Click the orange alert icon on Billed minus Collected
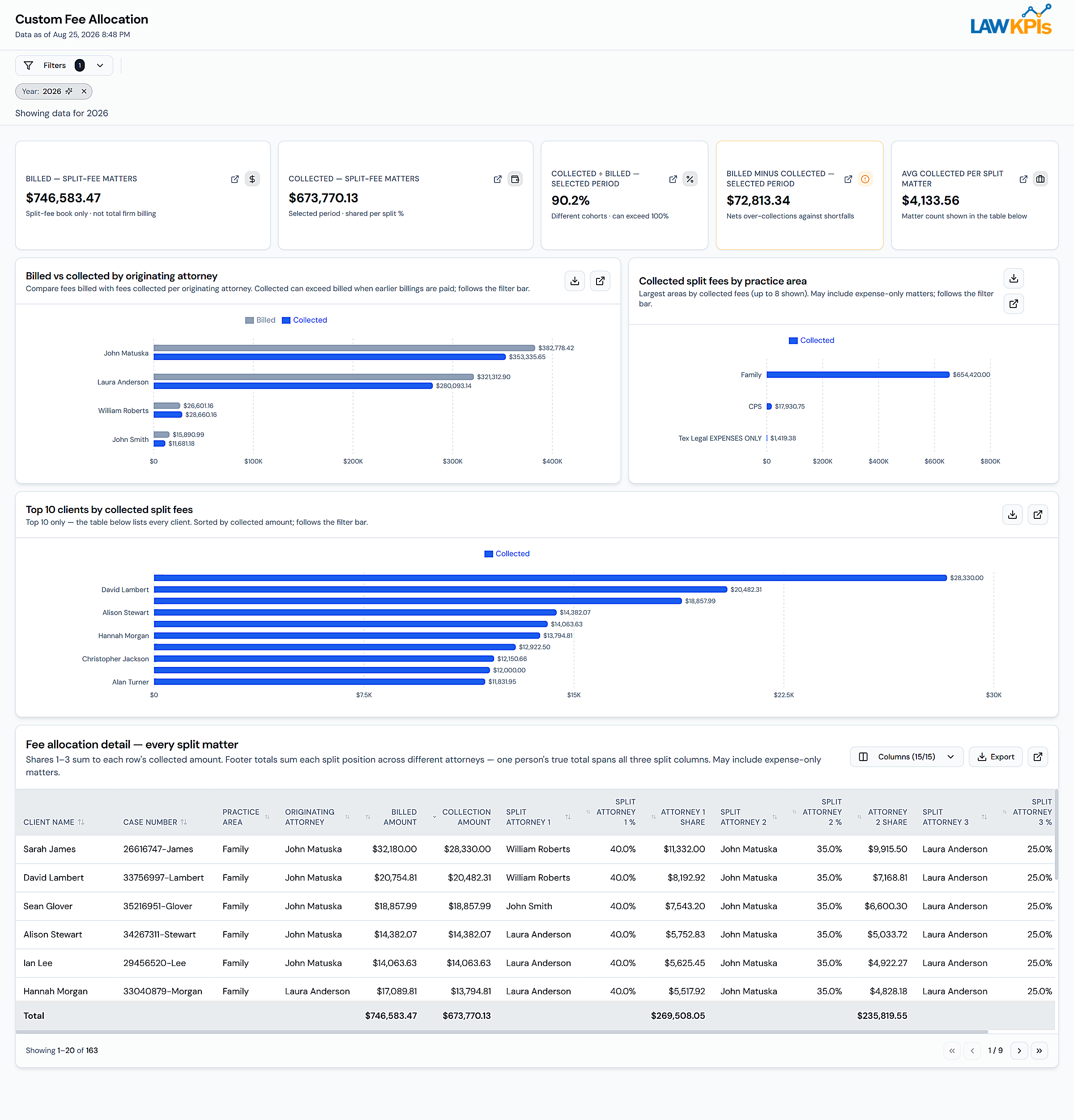This screenshot has width=1074, height=1120. point(865,179)
